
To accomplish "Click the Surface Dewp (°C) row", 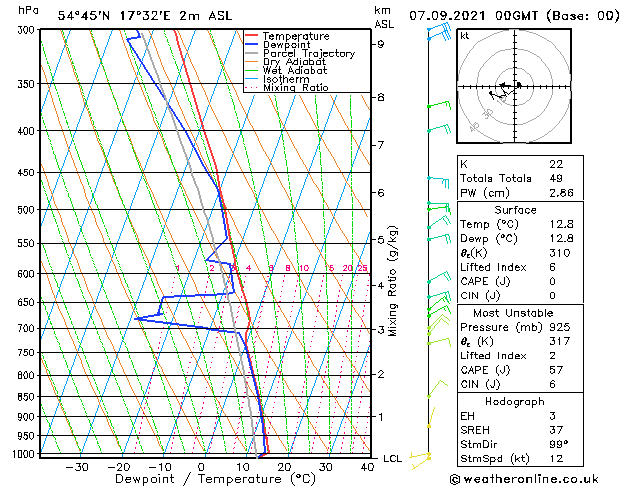I will pyautogui.click(x=520, y=239).
